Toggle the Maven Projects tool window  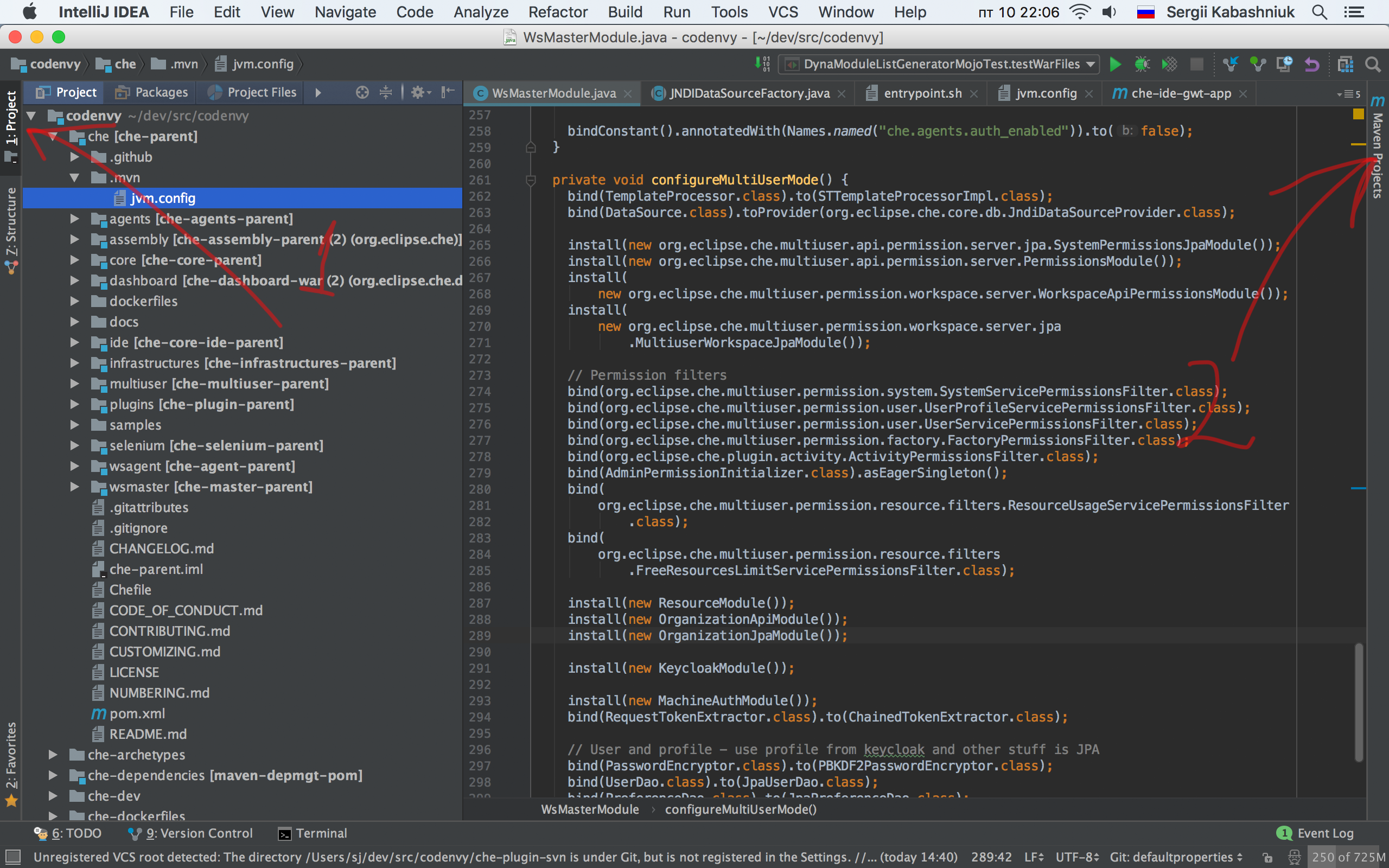coord(1378,149)
